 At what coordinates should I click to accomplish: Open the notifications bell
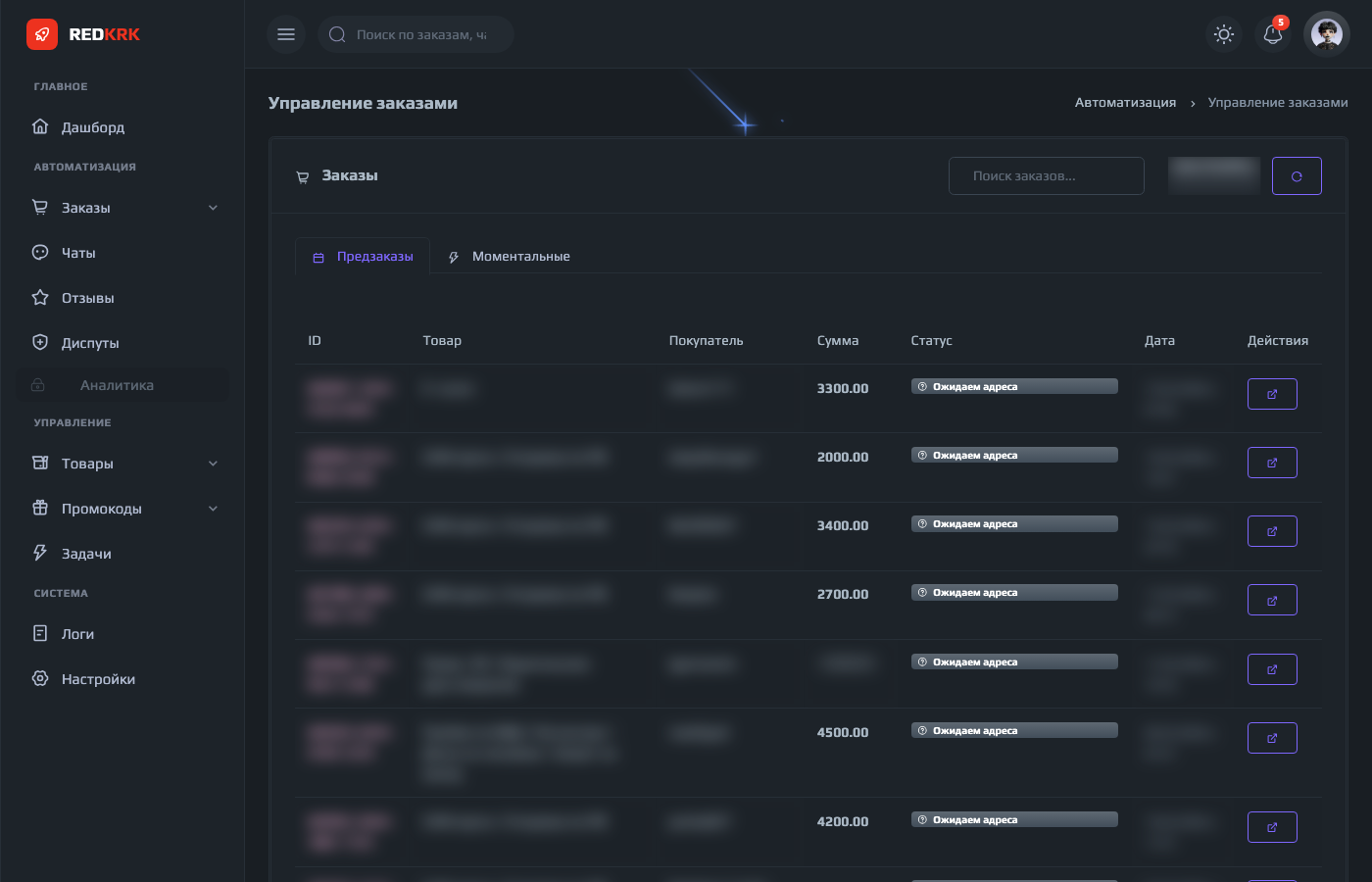tap(1273, 34)
